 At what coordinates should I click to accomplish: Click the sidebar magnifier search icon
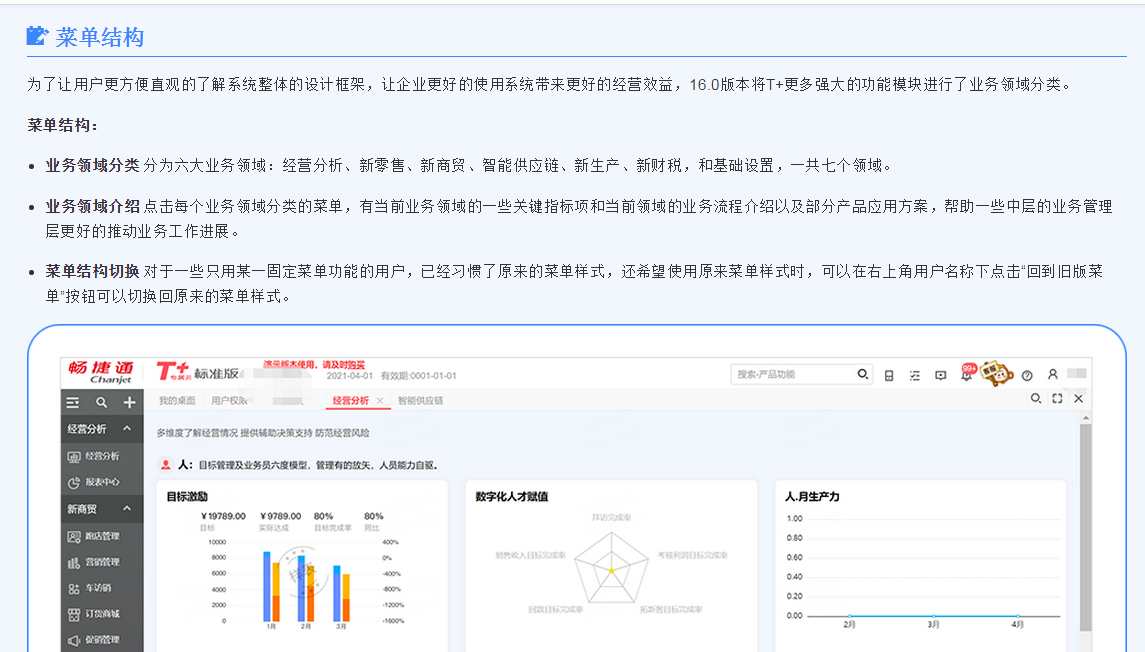pos(102,402)
